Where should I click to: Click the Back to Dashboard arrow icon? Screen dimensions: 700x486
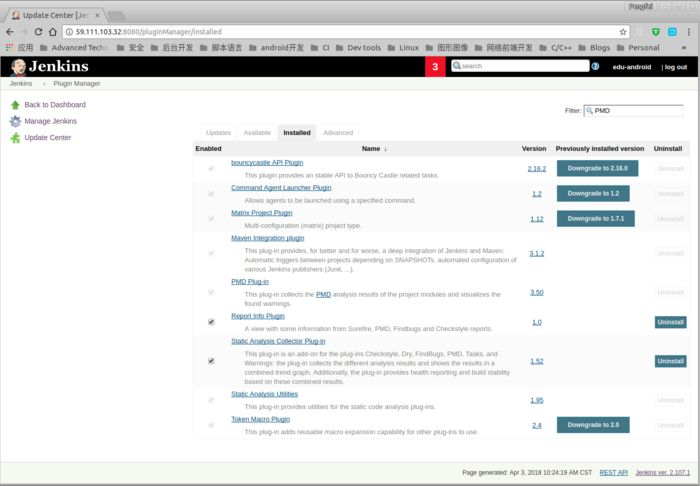pos(15,105)
